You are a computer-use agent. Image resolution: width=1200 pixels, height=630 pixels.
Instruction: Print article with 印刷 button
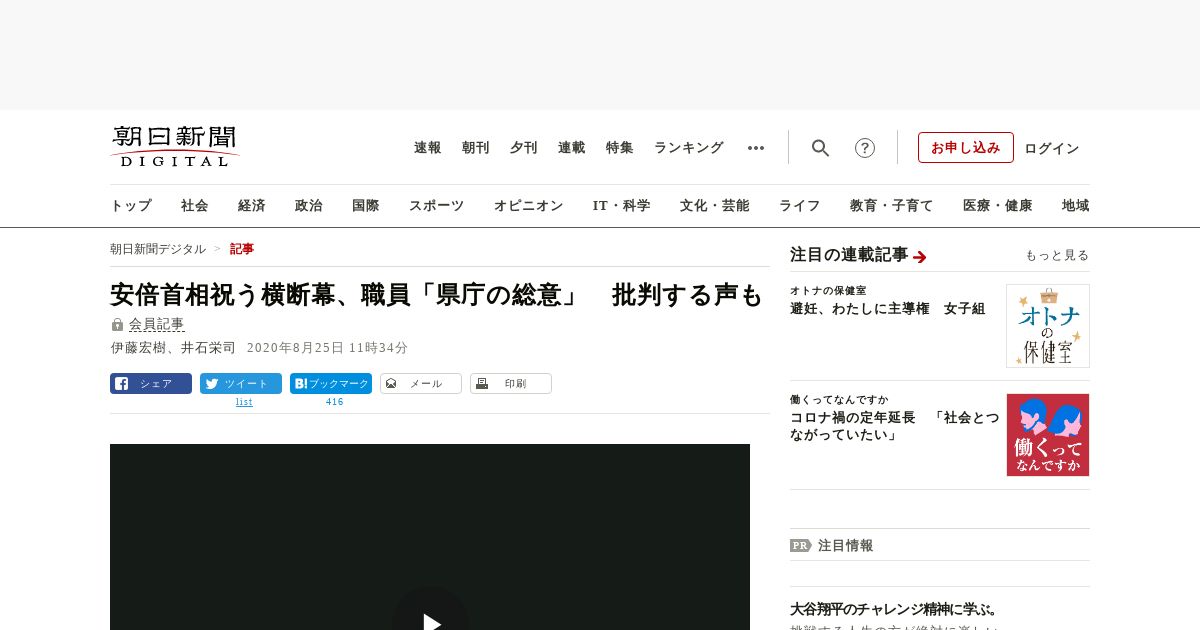(511, 383)
